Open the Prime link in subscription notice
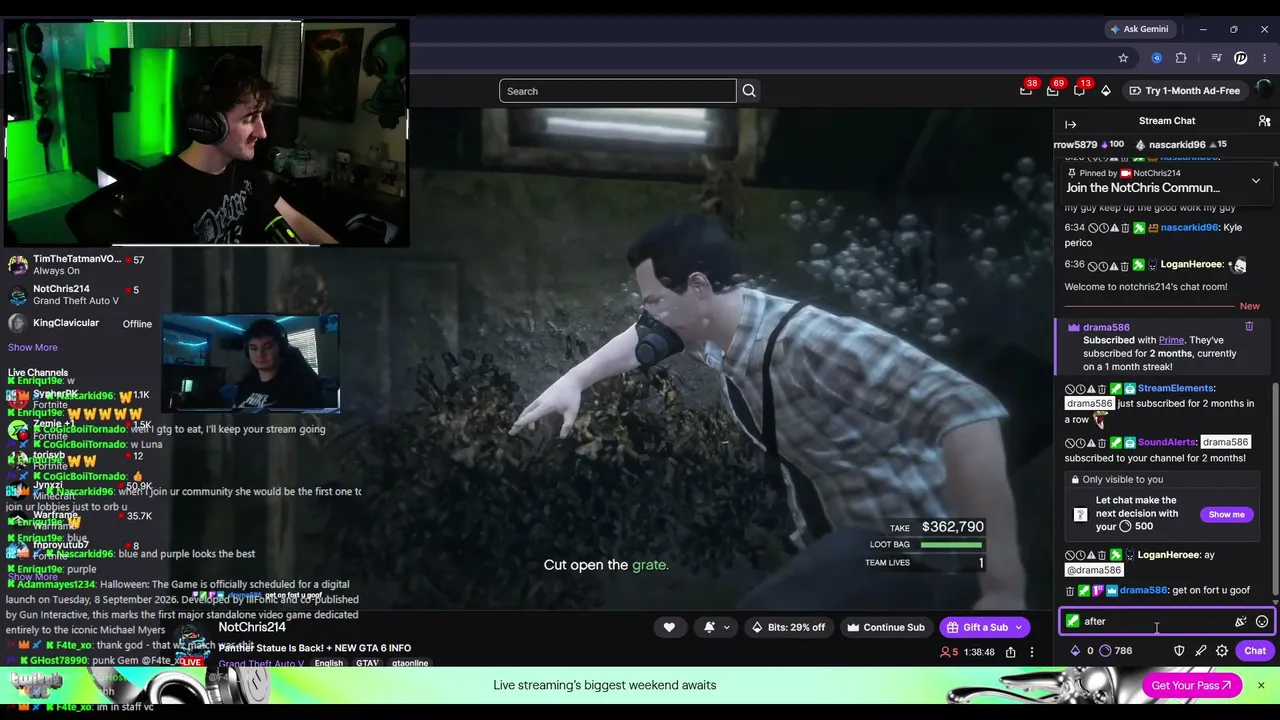The image size is (1280, 720). 1171,340
